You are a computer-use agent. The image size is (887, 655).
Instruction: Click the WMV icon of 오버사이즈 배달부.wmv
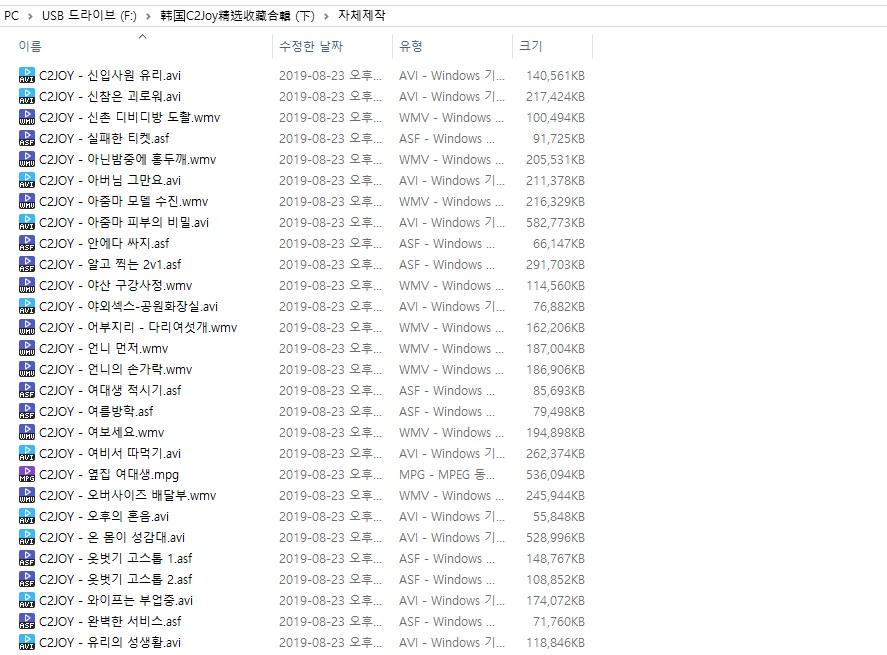(27, 495)
